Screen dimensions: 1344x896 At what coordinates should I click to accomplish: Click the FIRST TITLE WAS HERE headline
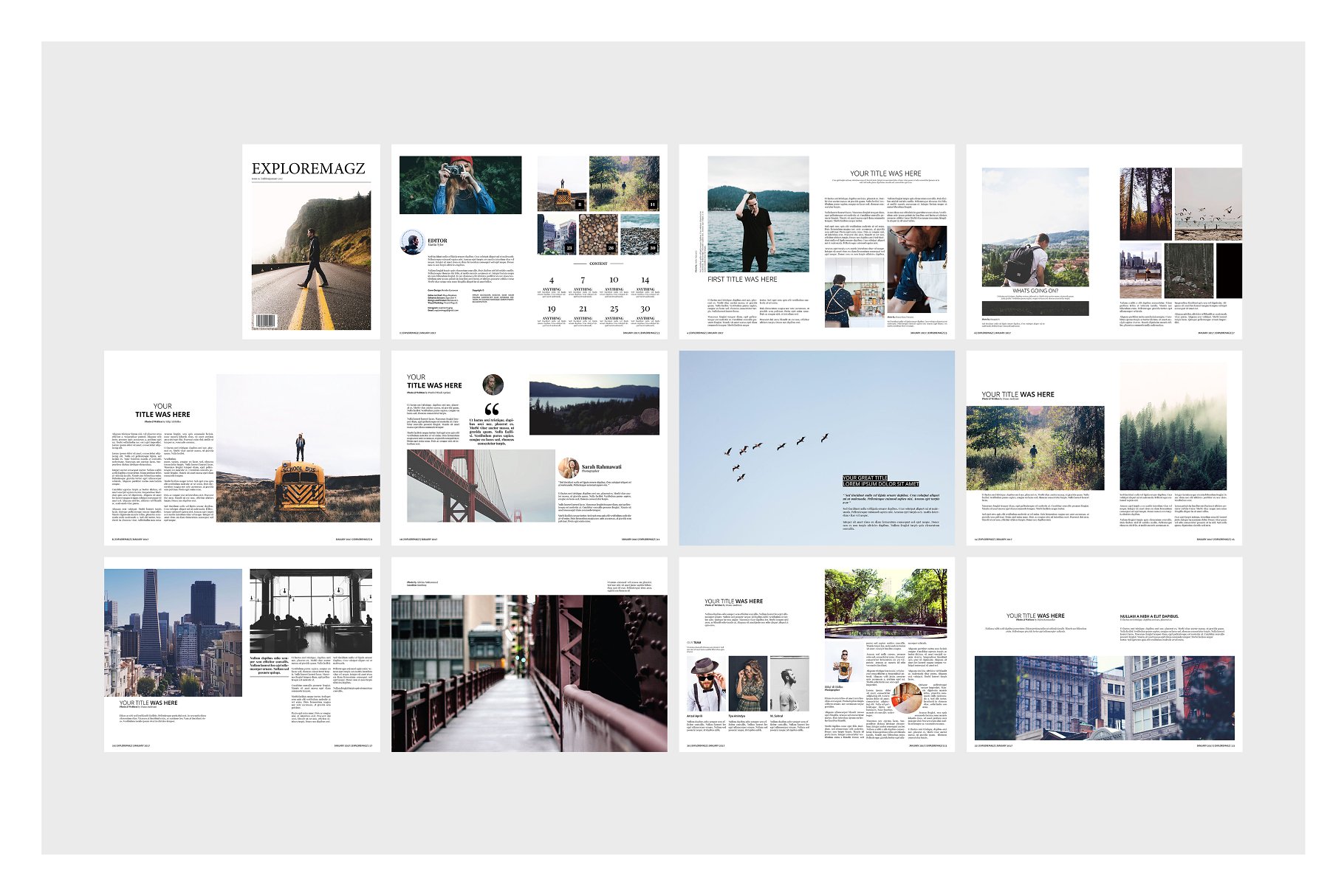click(x=741, y=280)
